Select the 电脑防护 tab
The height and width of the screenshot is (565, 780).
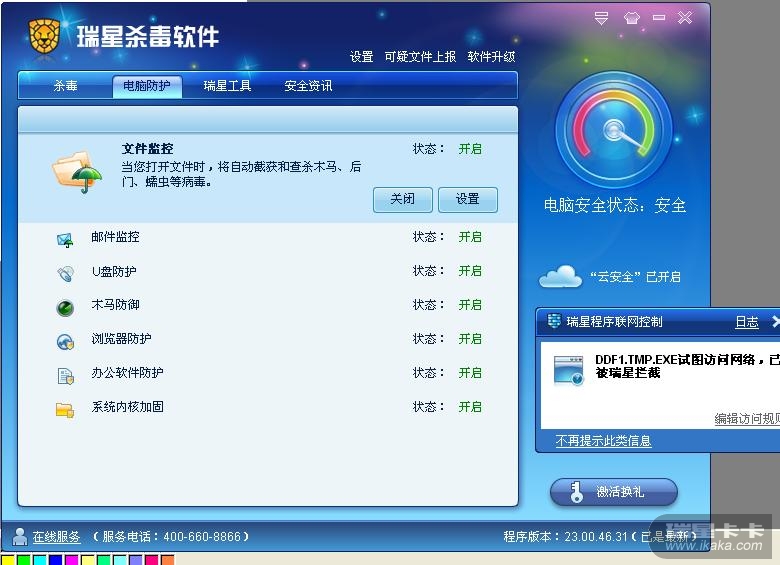click(x=147, y=86)
